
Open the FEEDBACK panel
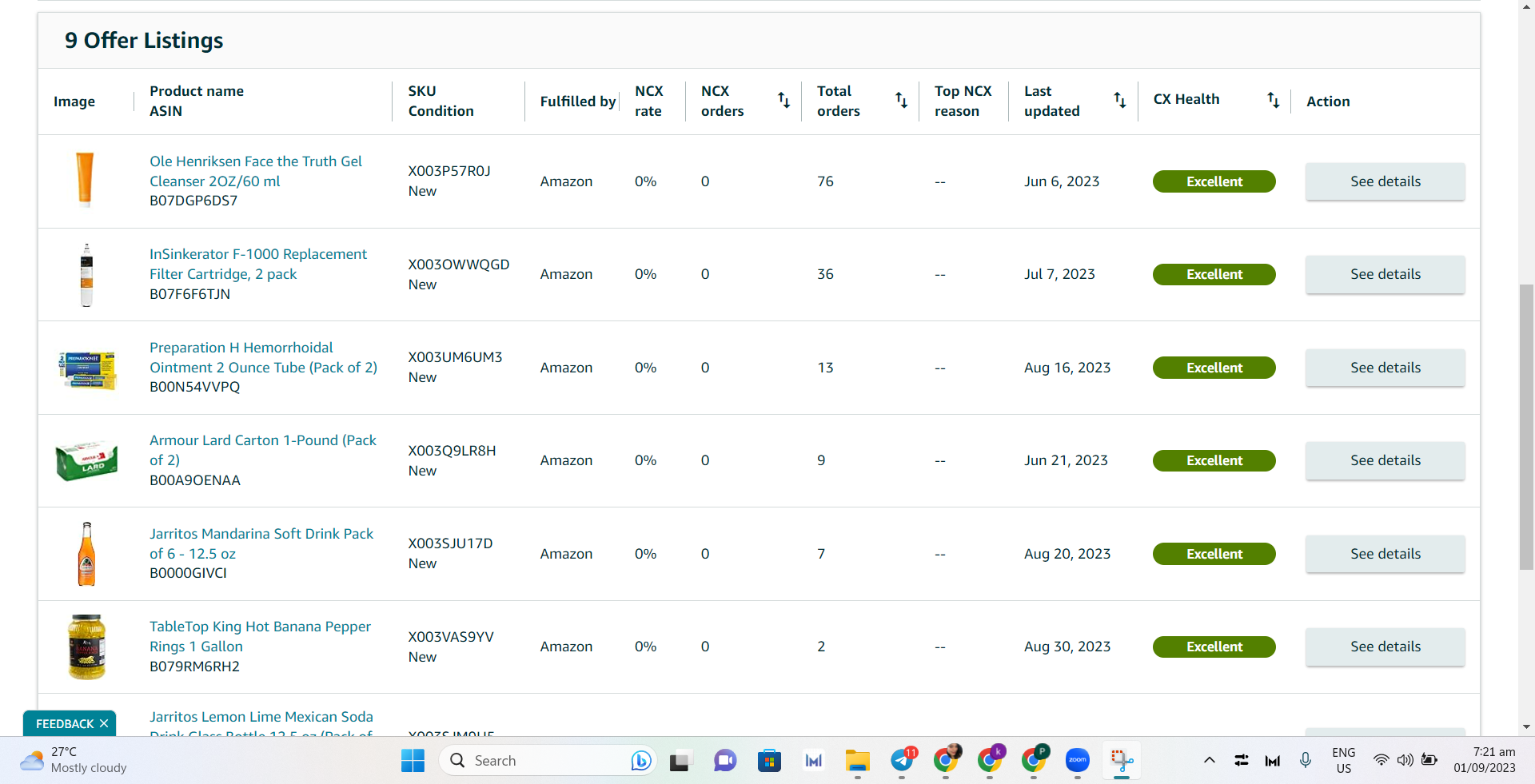point(65,723)
